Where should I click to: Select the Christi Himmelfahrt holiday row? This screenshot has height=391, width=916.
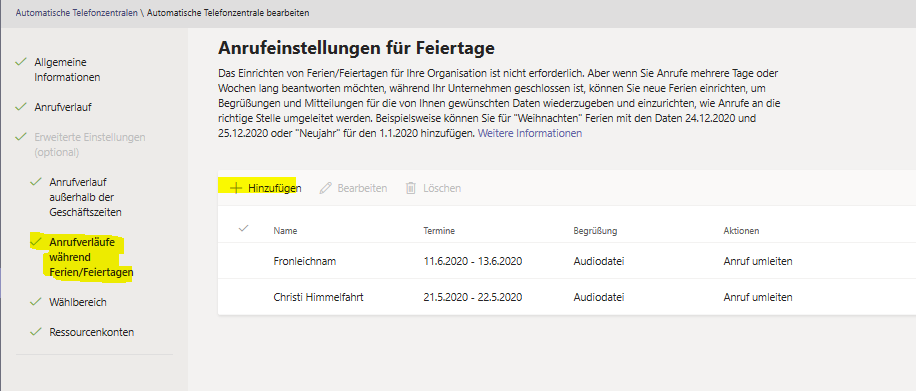[x=567, y=297]
